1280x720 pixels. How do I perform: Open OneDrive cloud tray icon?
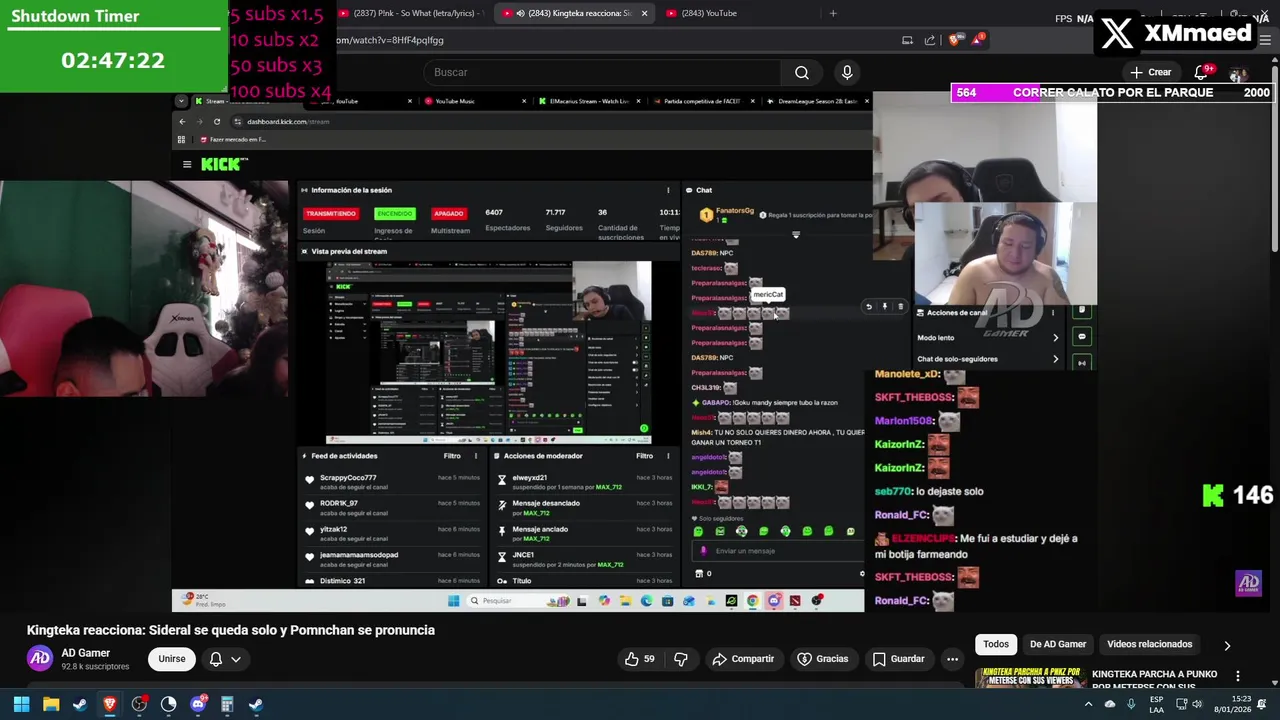point(1110,704)
